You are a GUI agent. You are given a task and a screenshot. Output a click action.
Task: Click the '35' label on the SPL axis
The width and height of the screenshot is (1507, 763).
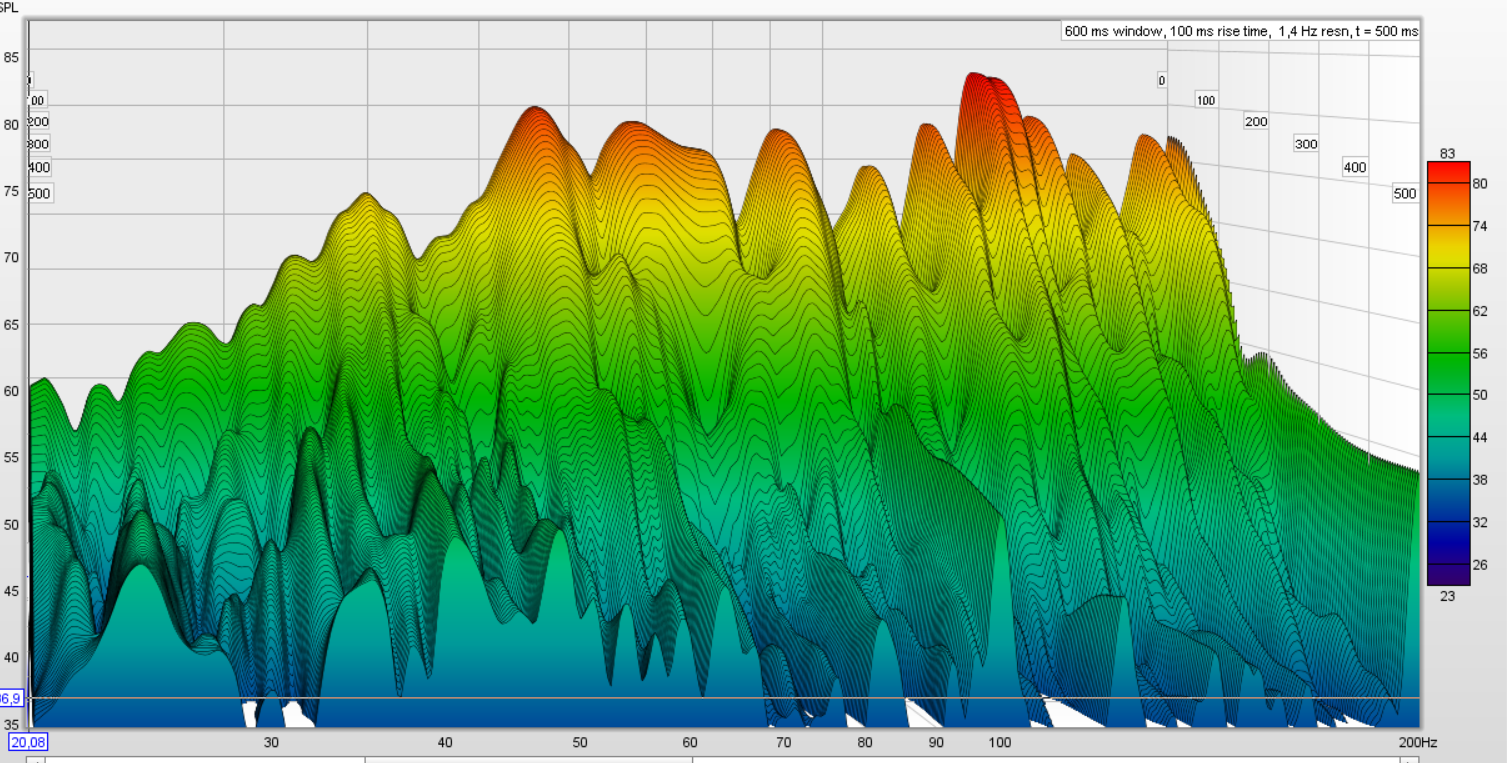11,724
